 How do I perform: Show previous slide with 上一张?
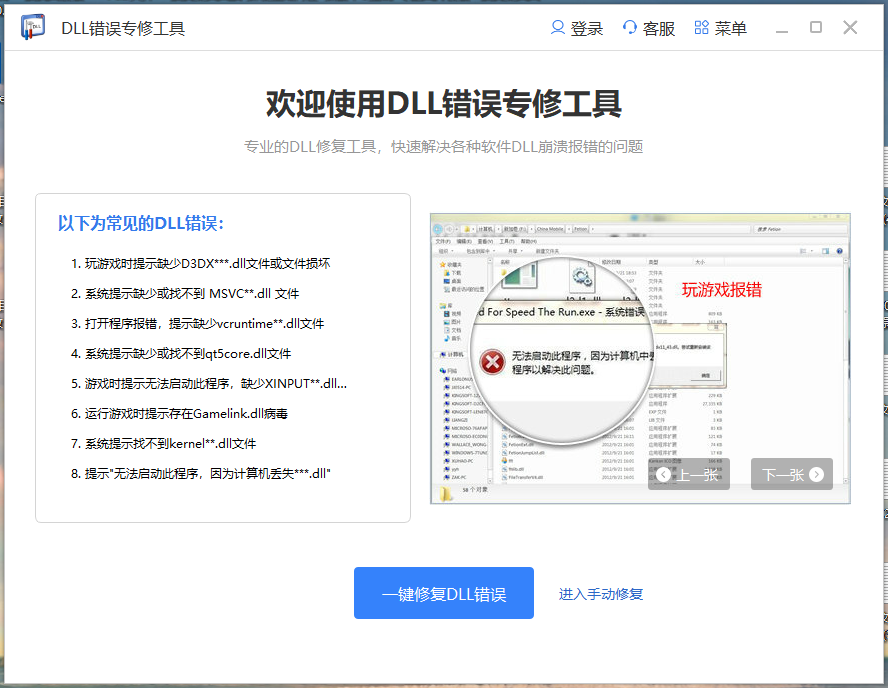pos(689,474)
